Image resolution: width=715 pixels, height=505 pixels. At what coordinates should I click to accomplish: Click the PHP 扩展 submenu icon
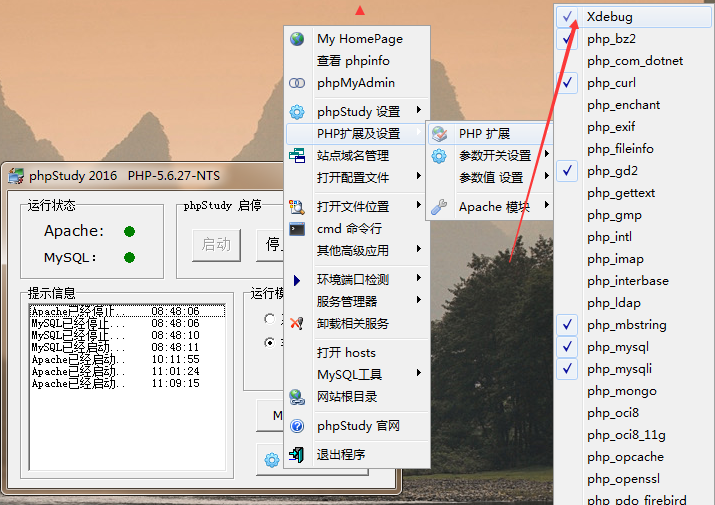coord(439,134)
